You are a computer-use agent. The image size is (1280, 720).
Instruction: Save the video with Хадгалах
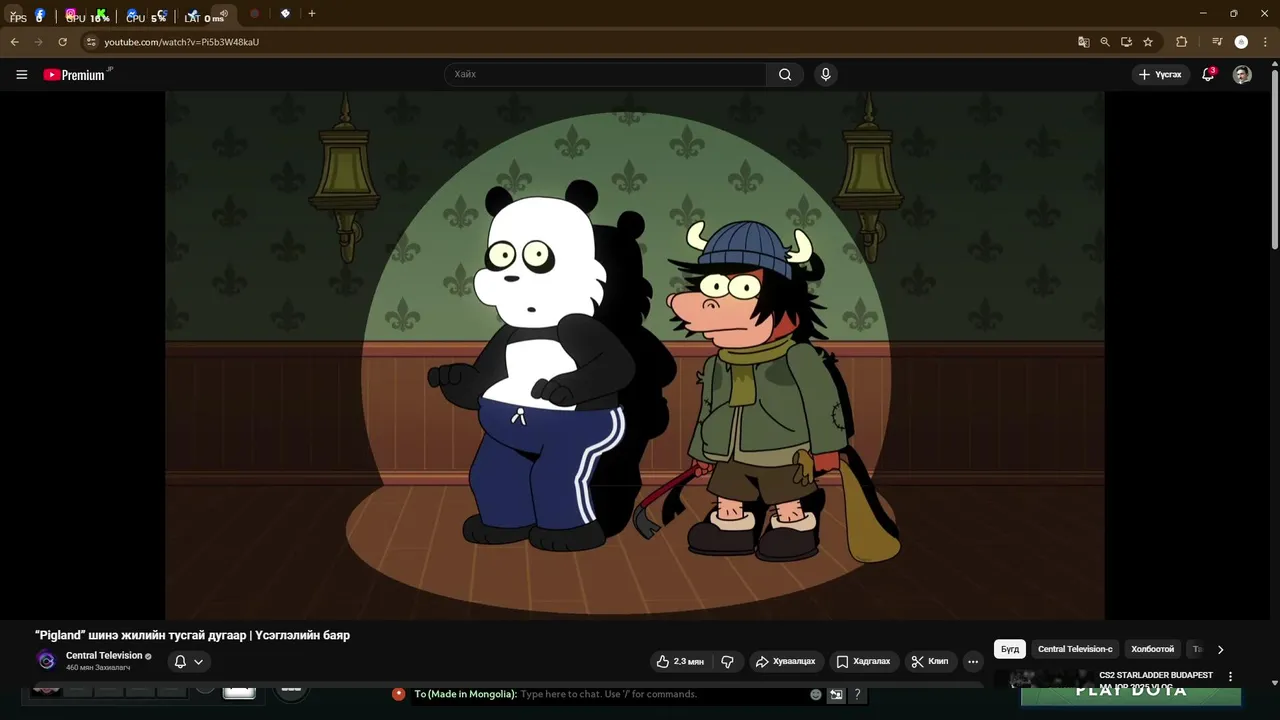coord(863,661)
